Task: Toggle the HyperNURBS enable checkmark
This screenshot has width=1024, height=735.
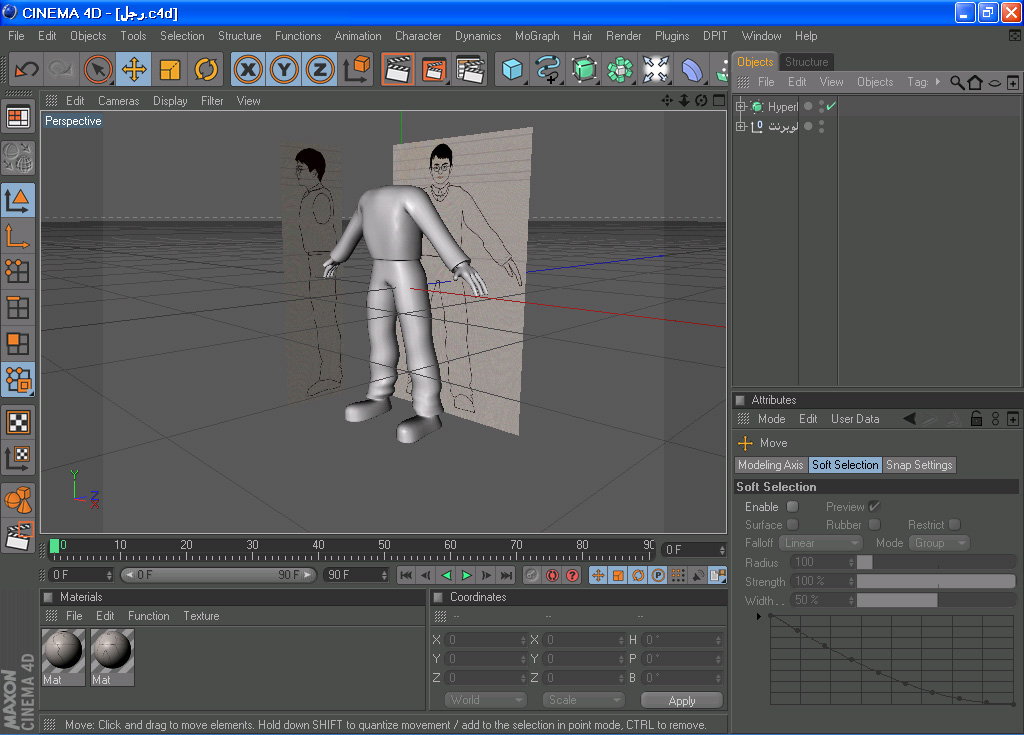Action: click(x=831, y=106)
